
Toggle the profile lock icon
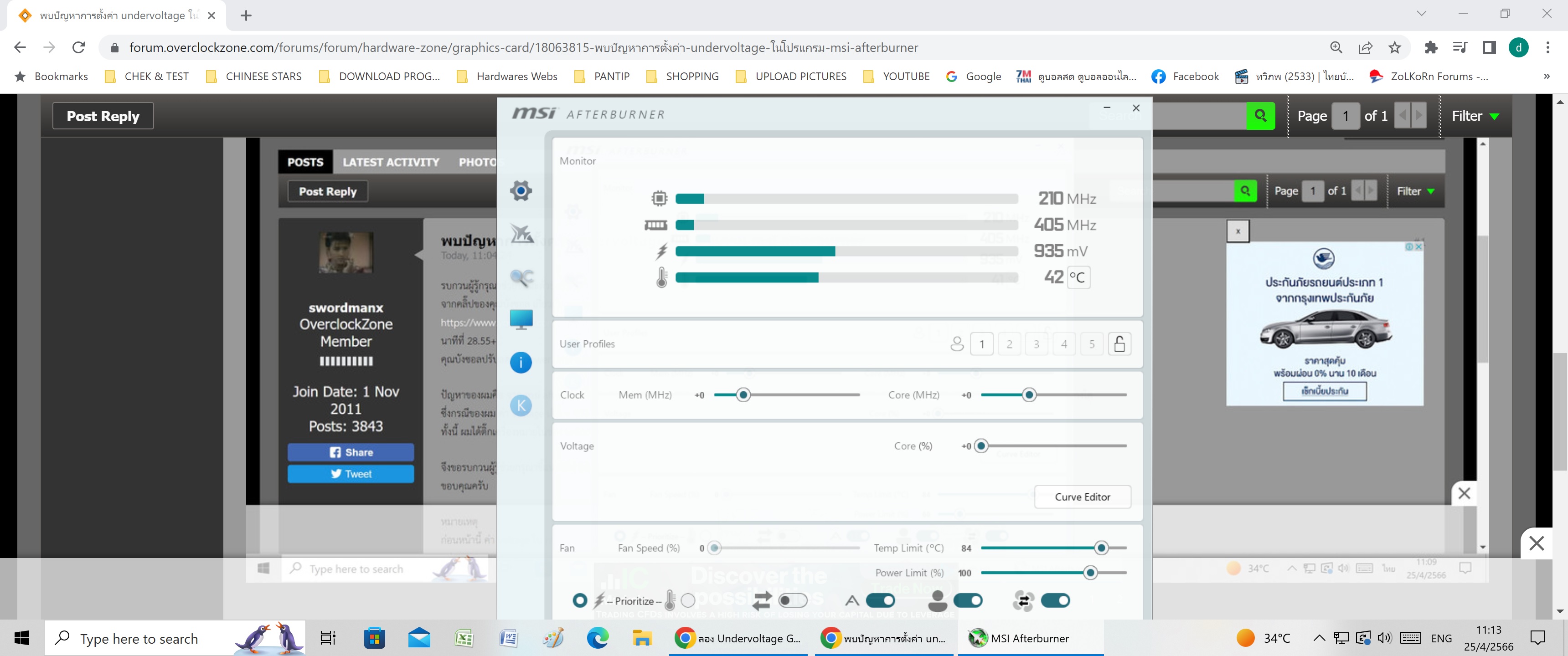1119,344
